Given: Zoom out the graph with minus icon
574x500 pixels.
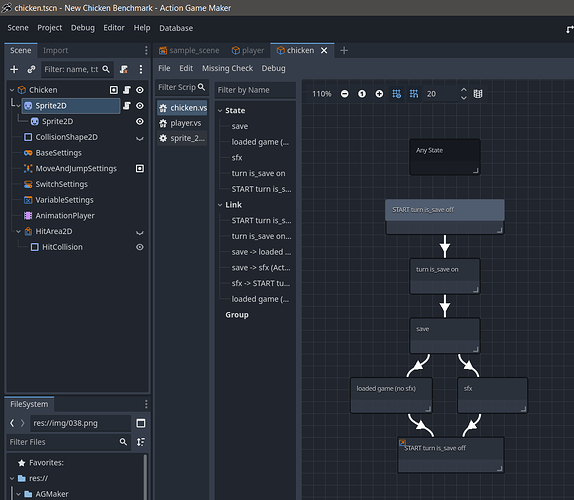Looking at the screenshot, I should coord(344,94).
